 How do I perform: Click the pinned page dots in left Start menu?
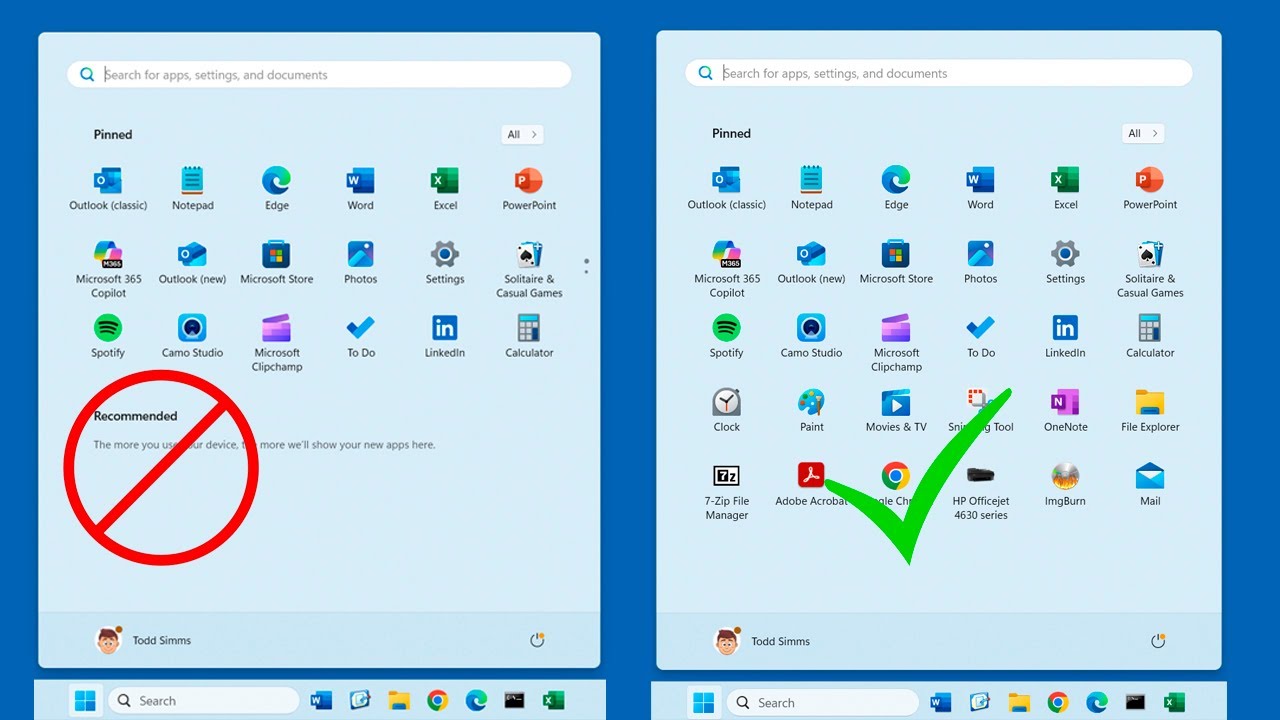click(586, 266)
